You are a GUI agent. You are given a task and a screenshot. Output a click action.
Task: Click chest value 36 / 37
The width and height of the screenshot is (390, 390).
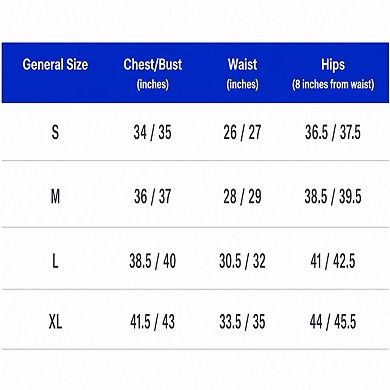tap(152, 196)
